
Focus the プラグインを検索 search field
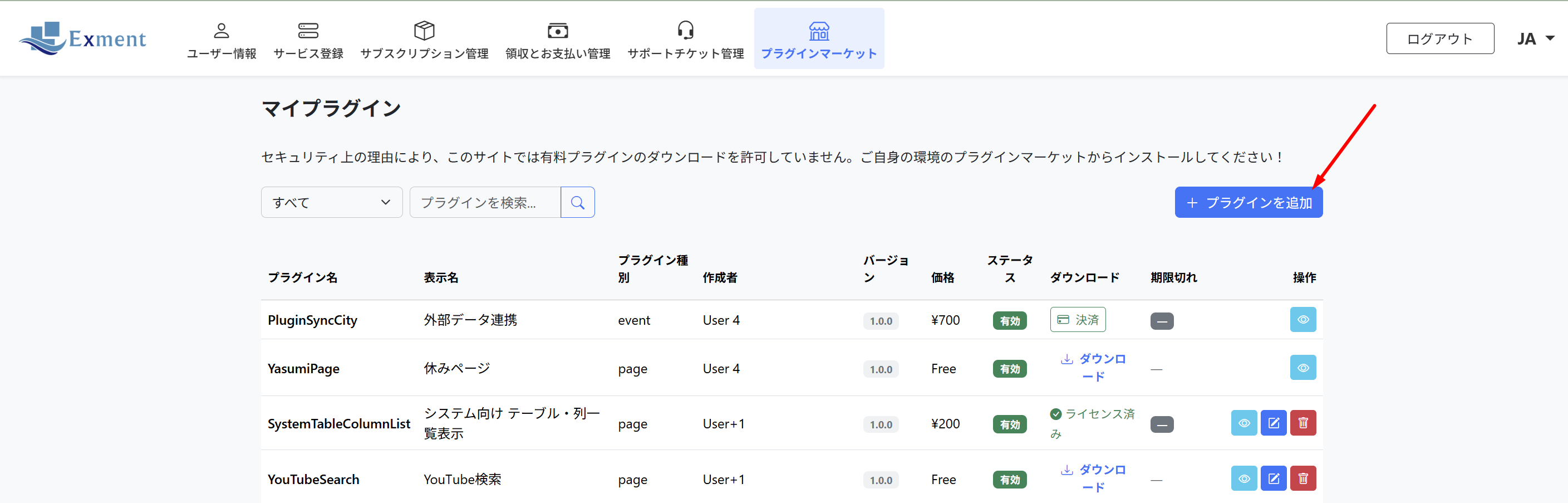click(485, 202)
